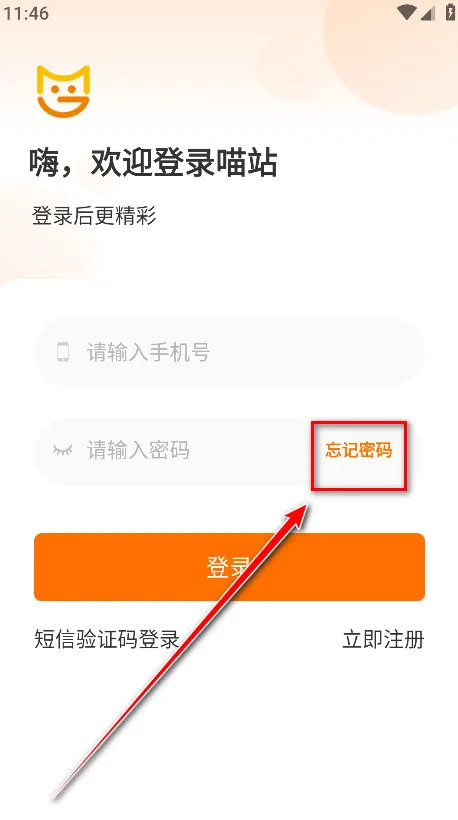Tap the 11:46 clock in status bar
The image size is (458, 820).
tap(27, 14)
